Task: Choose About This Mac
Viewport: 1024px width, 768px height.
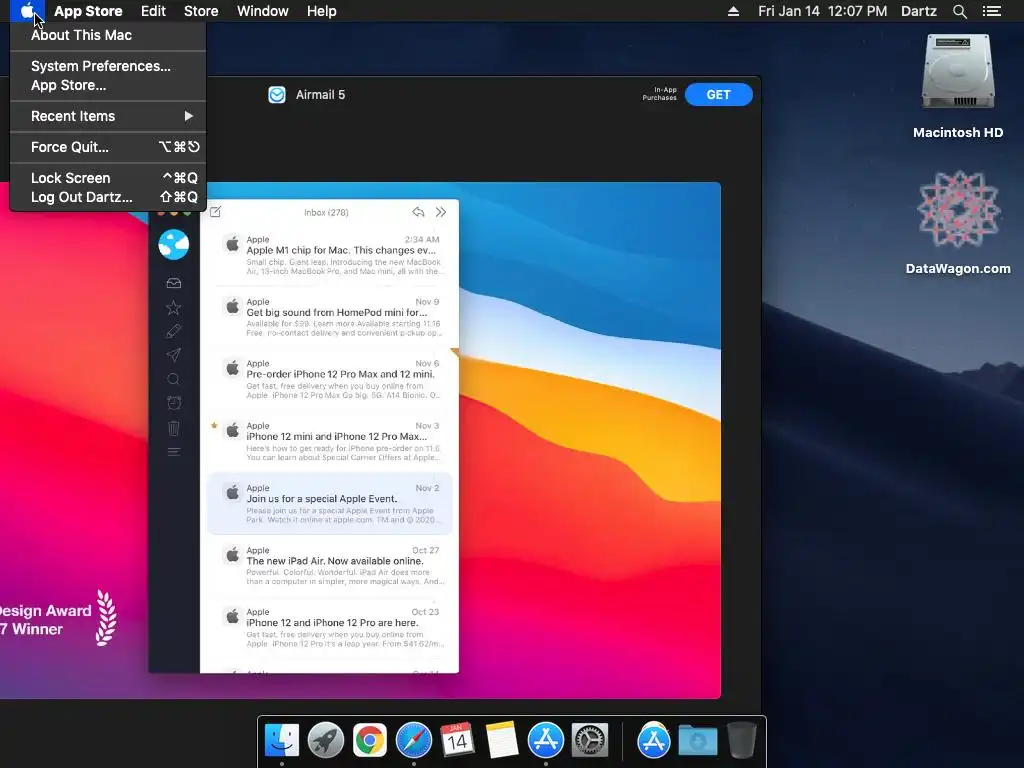Action: [x=108, y=35]
